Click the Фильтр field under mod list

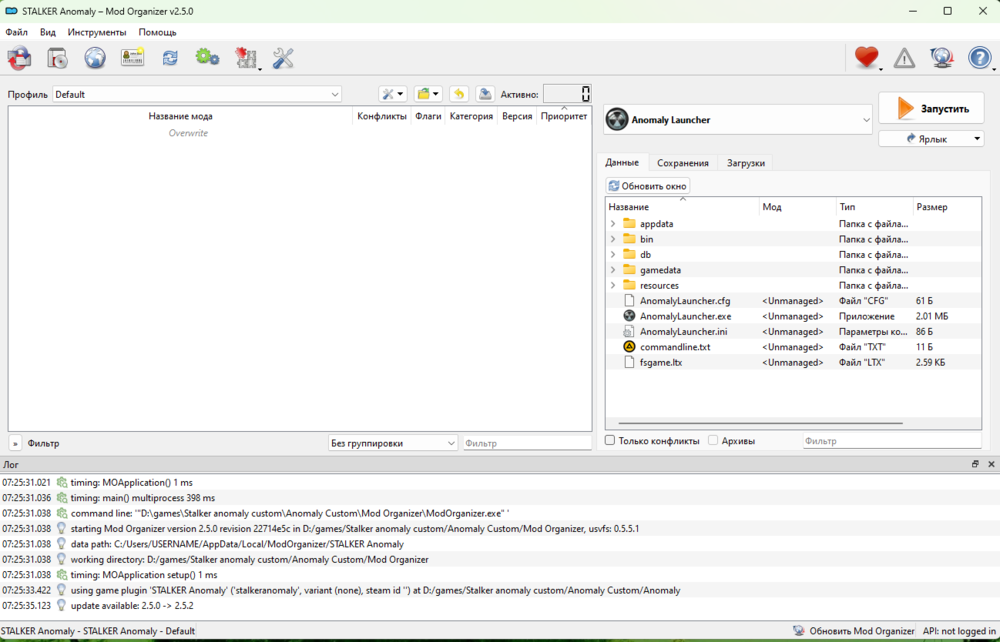527,443
